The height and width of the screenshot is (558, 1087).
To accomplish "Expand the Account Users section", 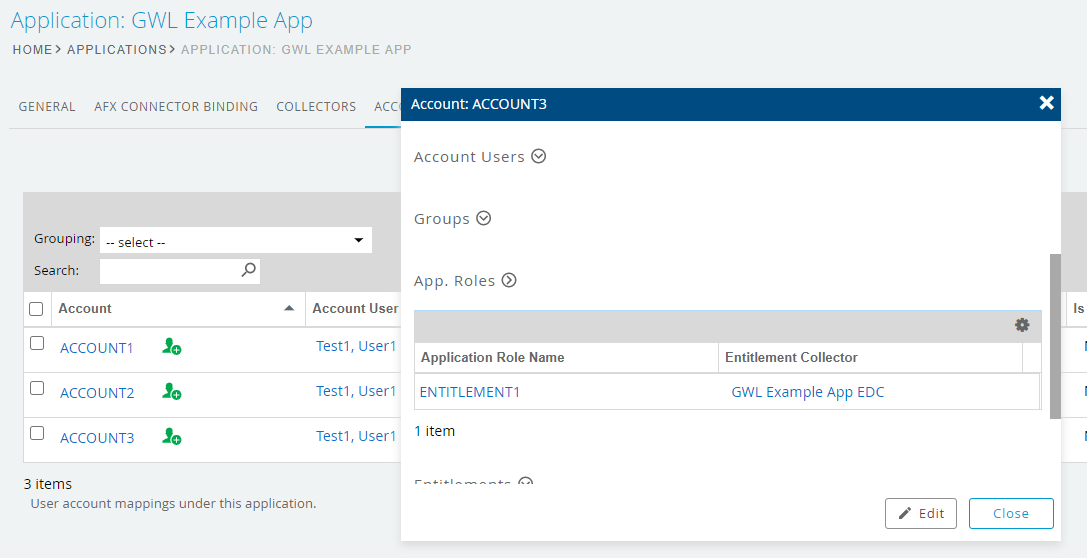I will click(x=538, y=156).
